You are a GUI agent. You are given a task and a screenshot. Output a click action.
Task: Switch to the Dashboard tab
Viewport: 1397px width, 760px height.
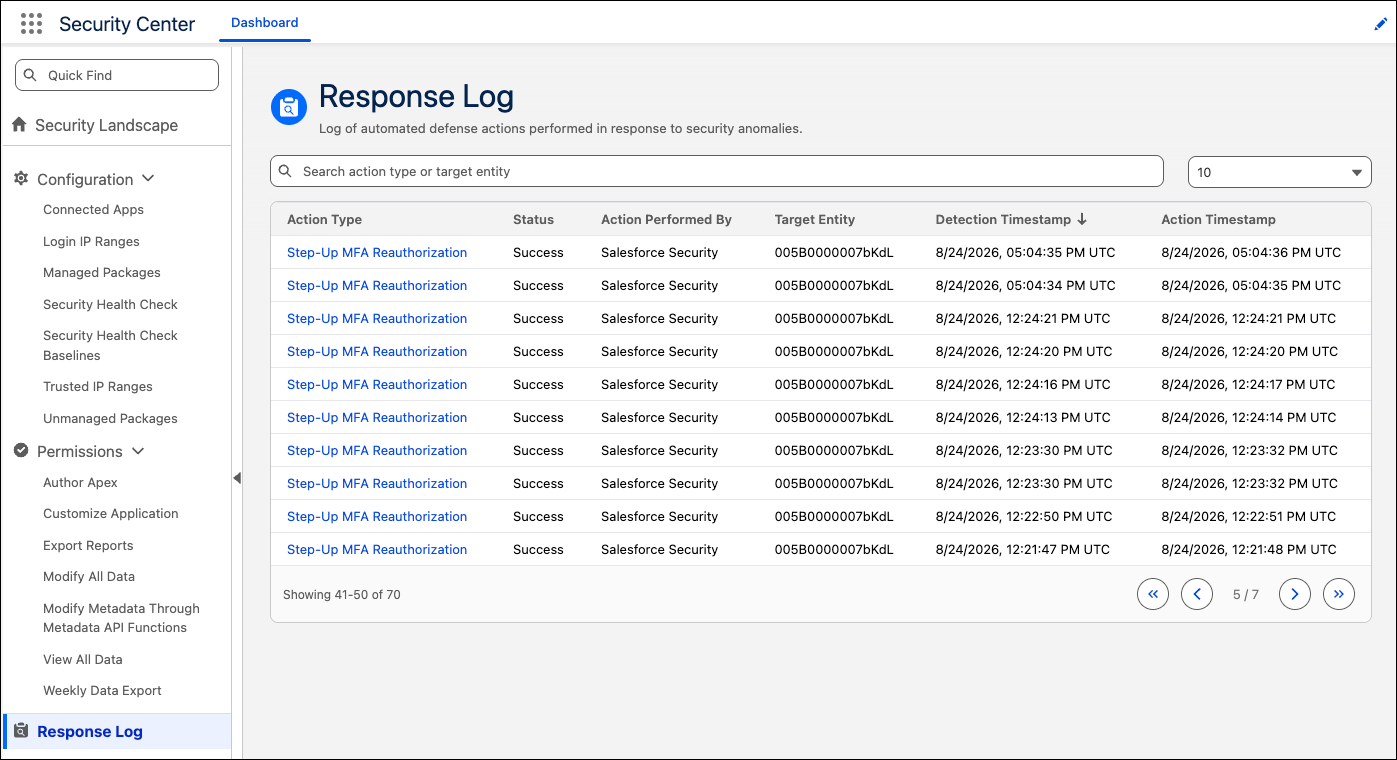coord(265,22)
